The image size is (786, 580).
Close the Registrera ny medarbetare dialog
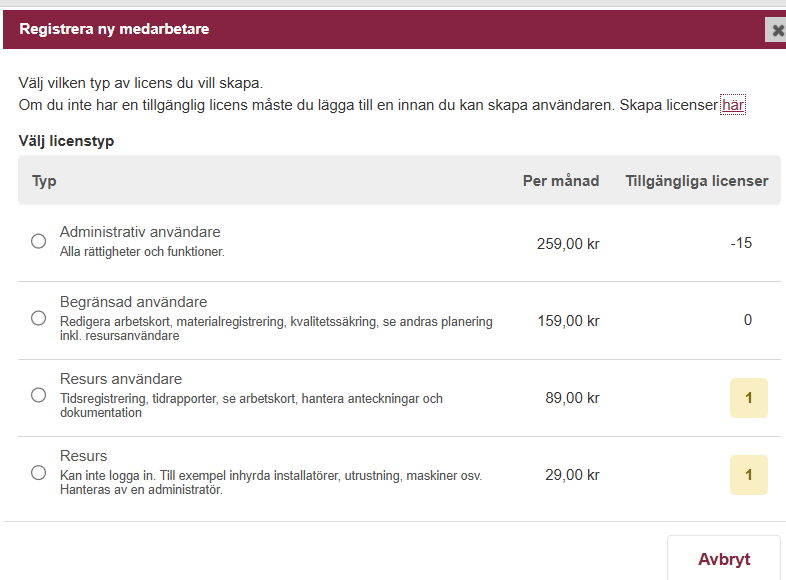[x=777, y=30]
